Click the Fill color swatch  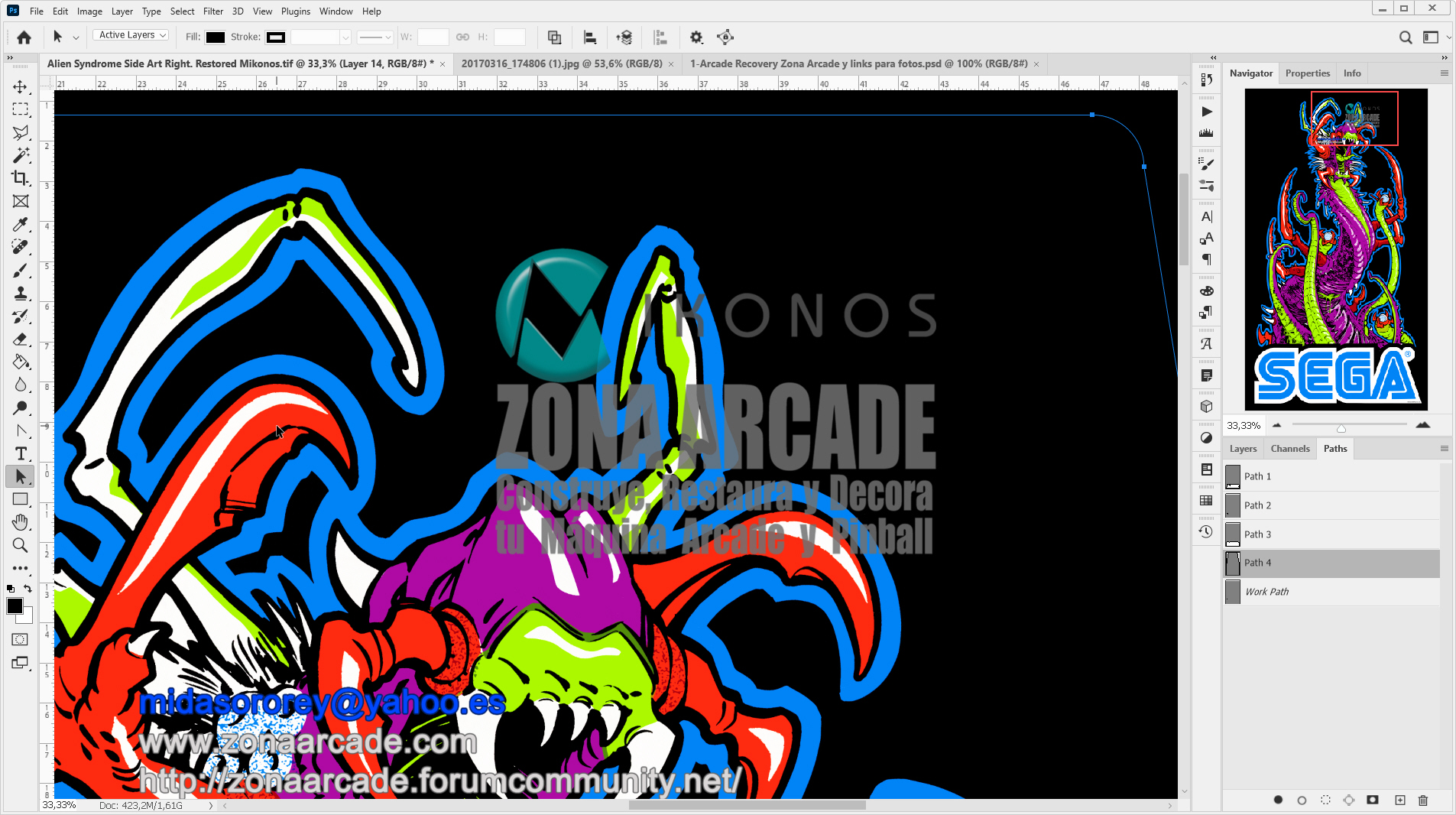click(216, 37)
